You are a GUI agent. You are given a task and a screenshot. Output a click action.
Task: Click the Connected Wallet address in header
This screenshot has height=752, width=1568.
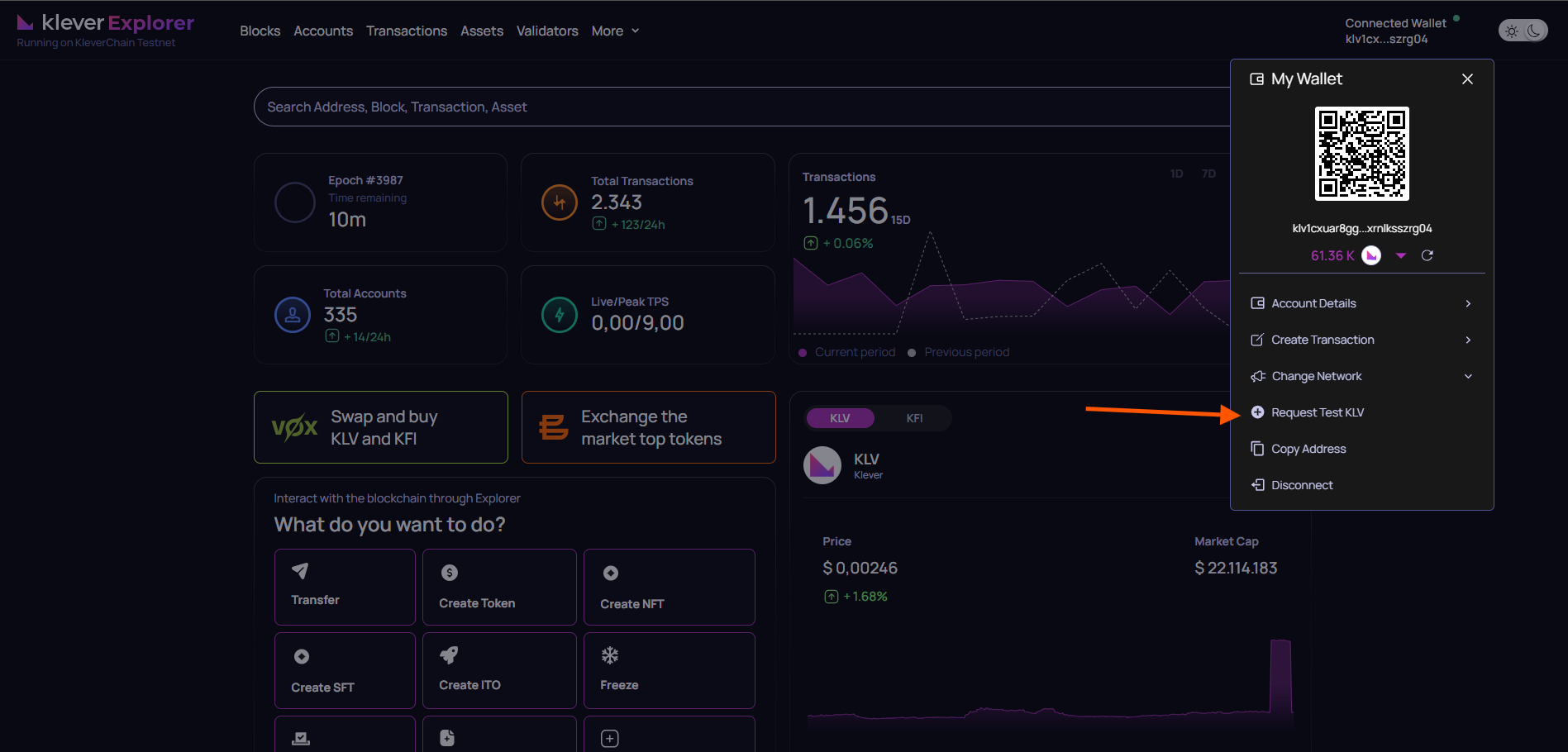[x=1386, y=39]
